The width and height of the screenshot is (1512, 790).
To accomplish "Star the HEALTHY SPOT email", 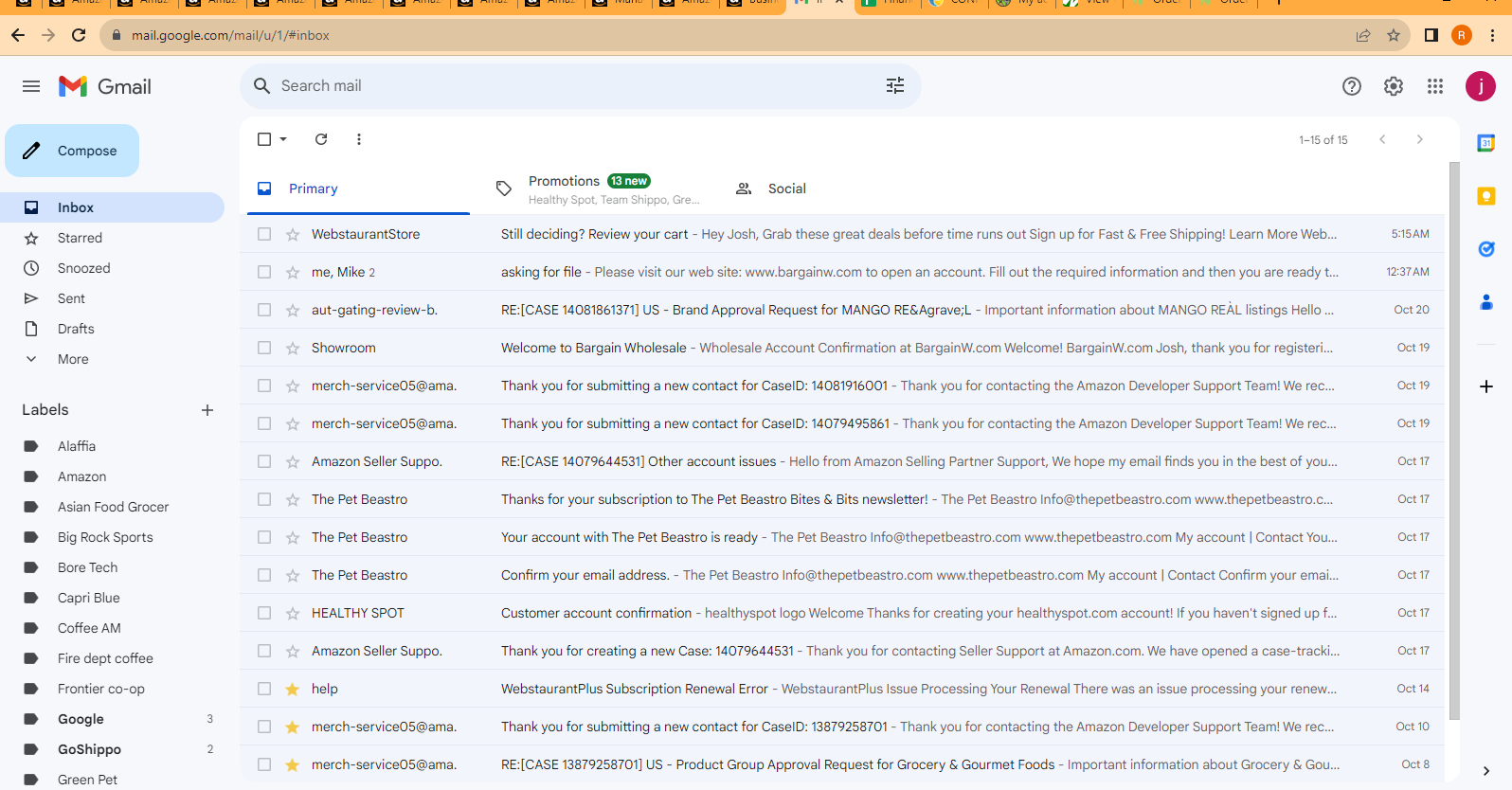I will tap(293, 613).
